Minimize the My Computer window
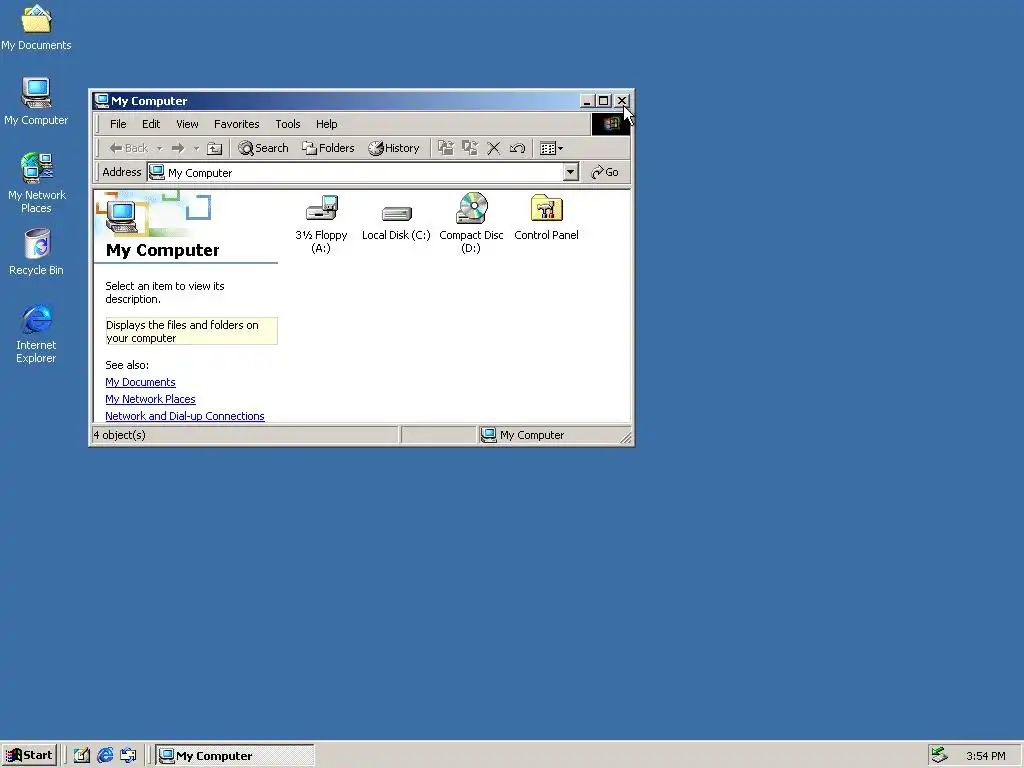Image resolution: width=1024 pixels, height=768 pixels. (586, 101)
